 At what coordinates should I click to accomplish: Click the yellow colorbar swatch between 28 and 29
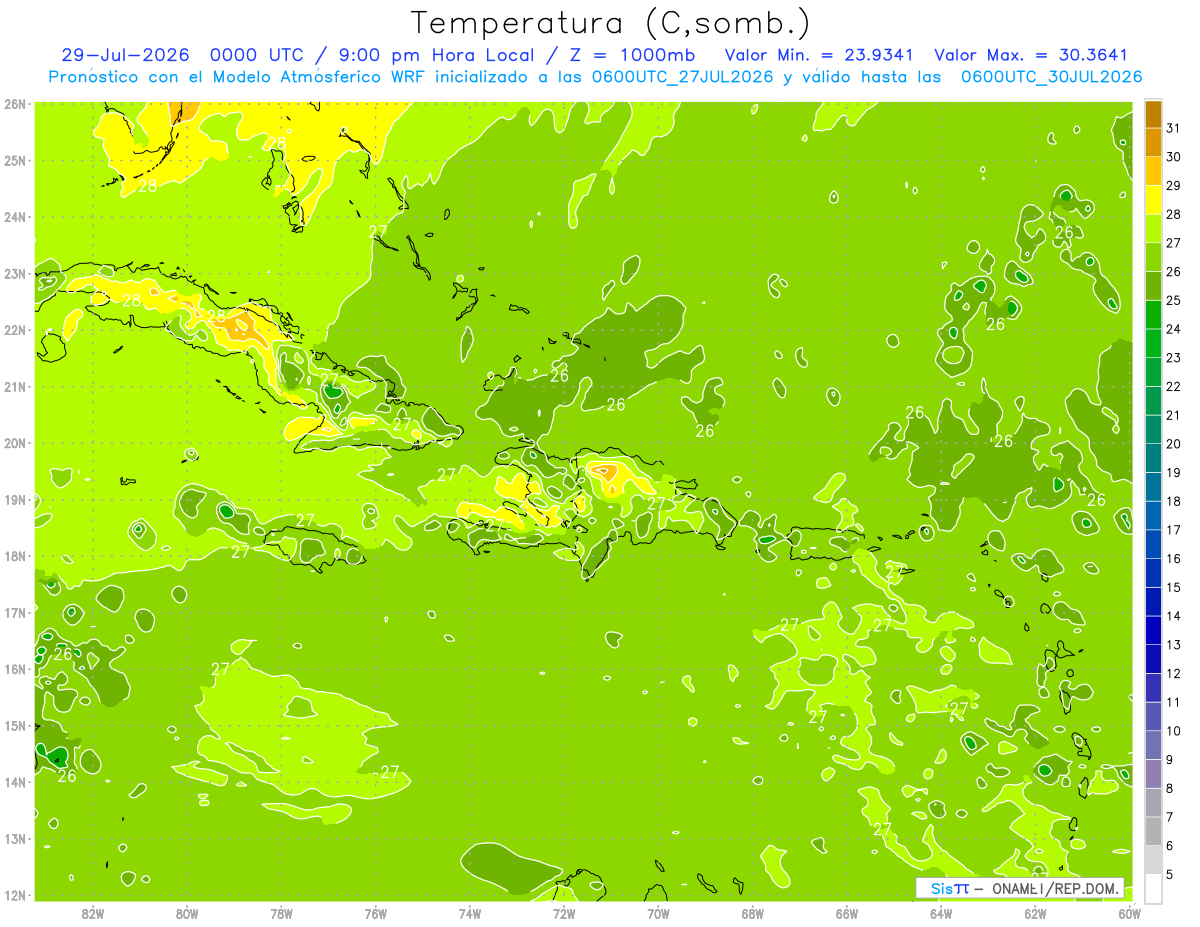pos(1153,199)
